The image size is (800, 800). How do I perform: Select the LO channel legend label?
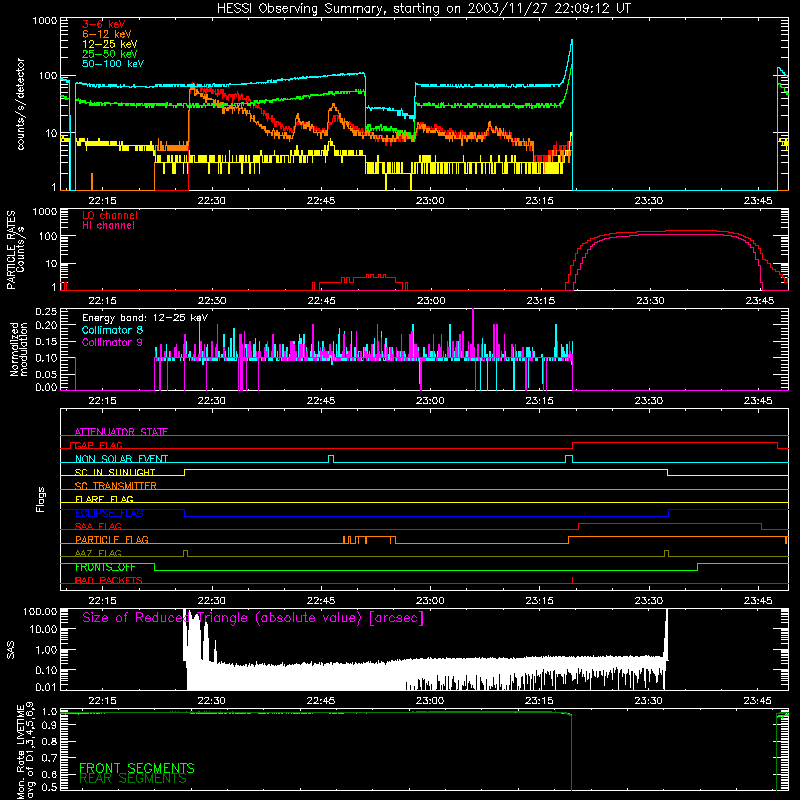110,215
